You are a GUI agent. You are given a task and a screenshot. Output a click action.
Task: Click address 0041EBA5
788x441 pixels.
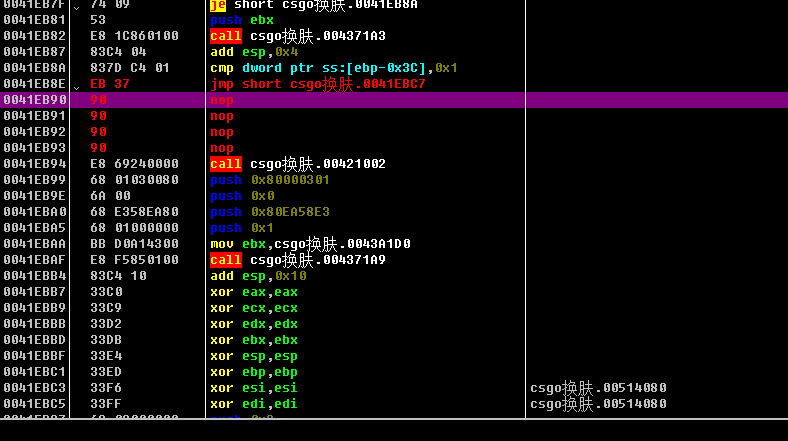pyautogui.click(x=34, y=228)
